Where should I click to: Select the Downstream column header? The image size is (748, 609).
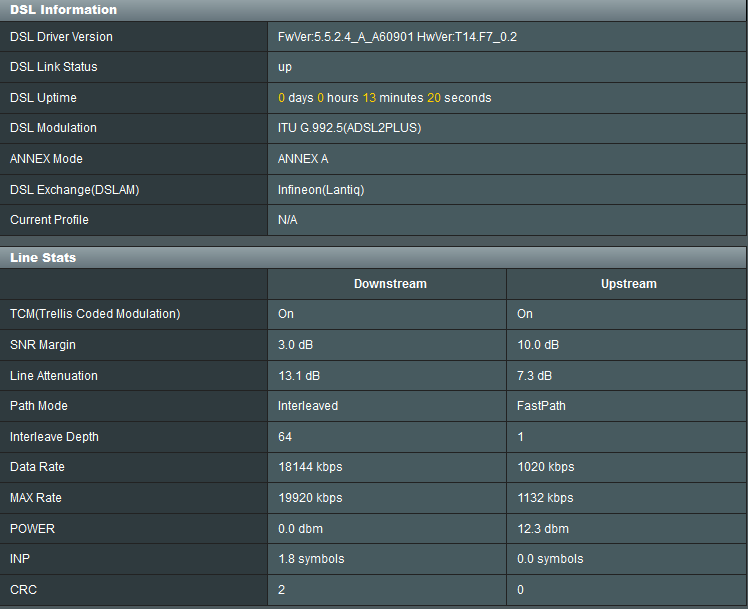pyautogui.click(x=390, y=284)
